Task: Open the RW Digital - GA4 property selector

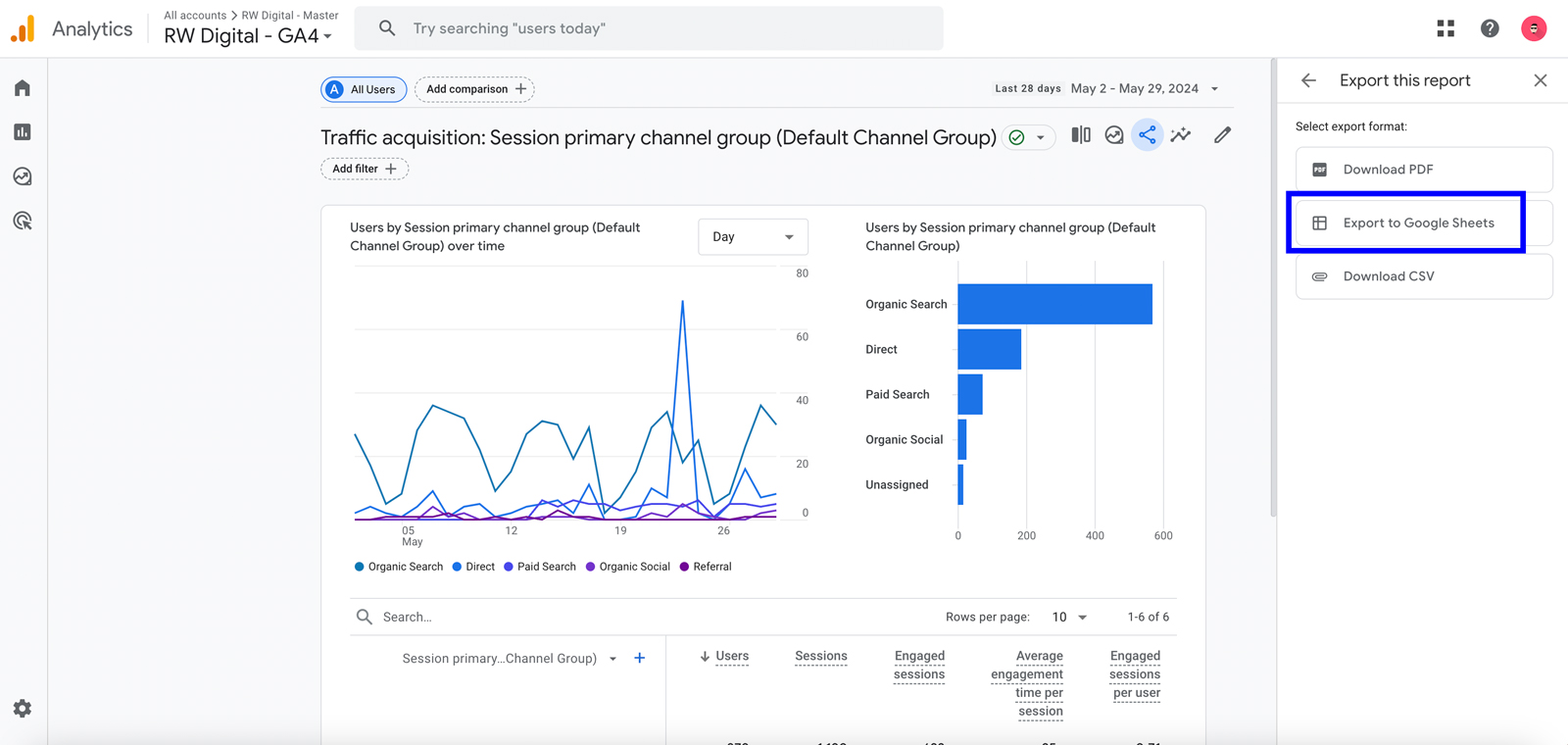Action: point(248,36)
